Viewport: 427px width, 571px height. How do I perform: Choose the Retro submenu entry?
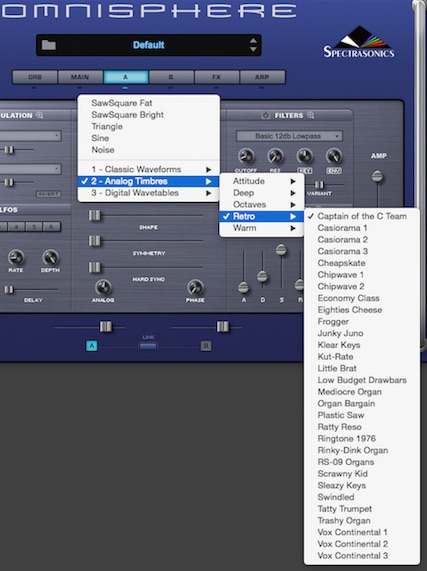[x=262, y=216]
